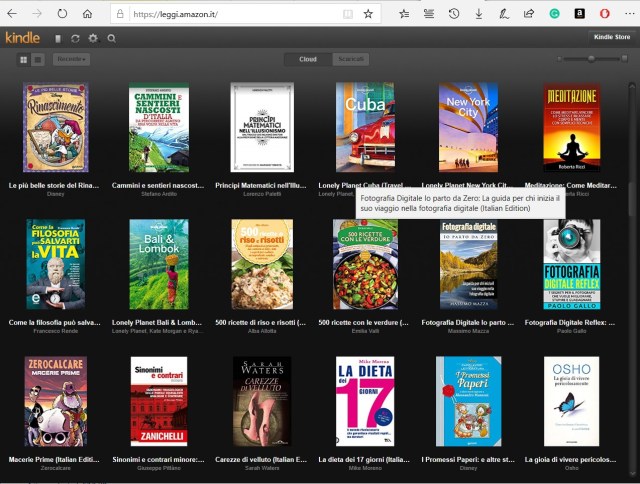640x484 pixels.
Task: Click the Kindle library book icon
Action: [x=57, y=38]
